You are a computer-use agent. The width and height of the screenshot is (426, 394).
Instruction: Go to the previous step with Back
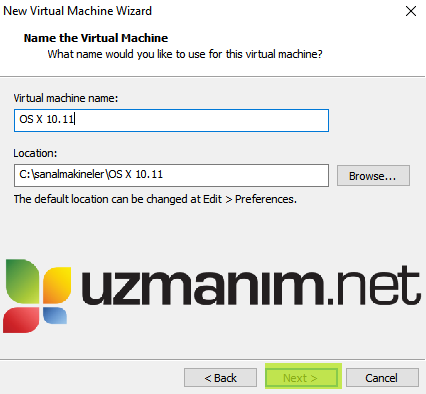pyautogui.click(x=220, y=378)
